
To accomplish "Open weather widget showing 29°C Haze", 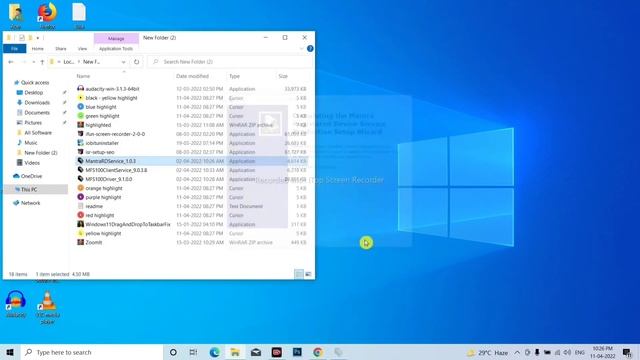I will pos(488,352).
